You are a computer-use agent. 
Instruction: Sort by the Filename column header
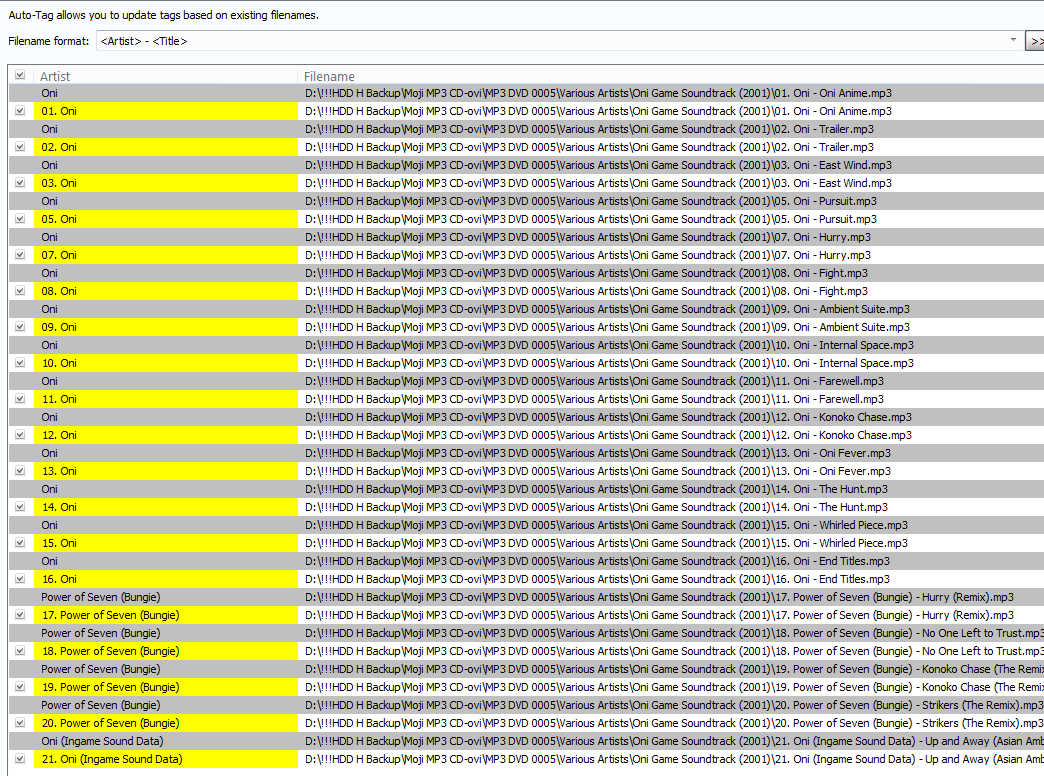point(670,76)
